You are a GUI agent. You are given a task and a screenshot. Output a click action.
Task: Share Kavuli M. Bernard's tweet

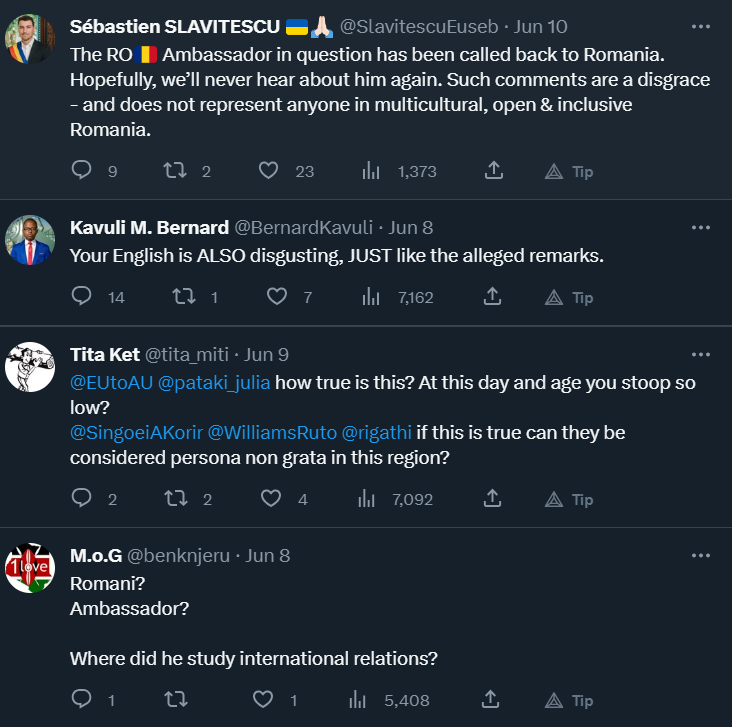(x=493, y=297)
